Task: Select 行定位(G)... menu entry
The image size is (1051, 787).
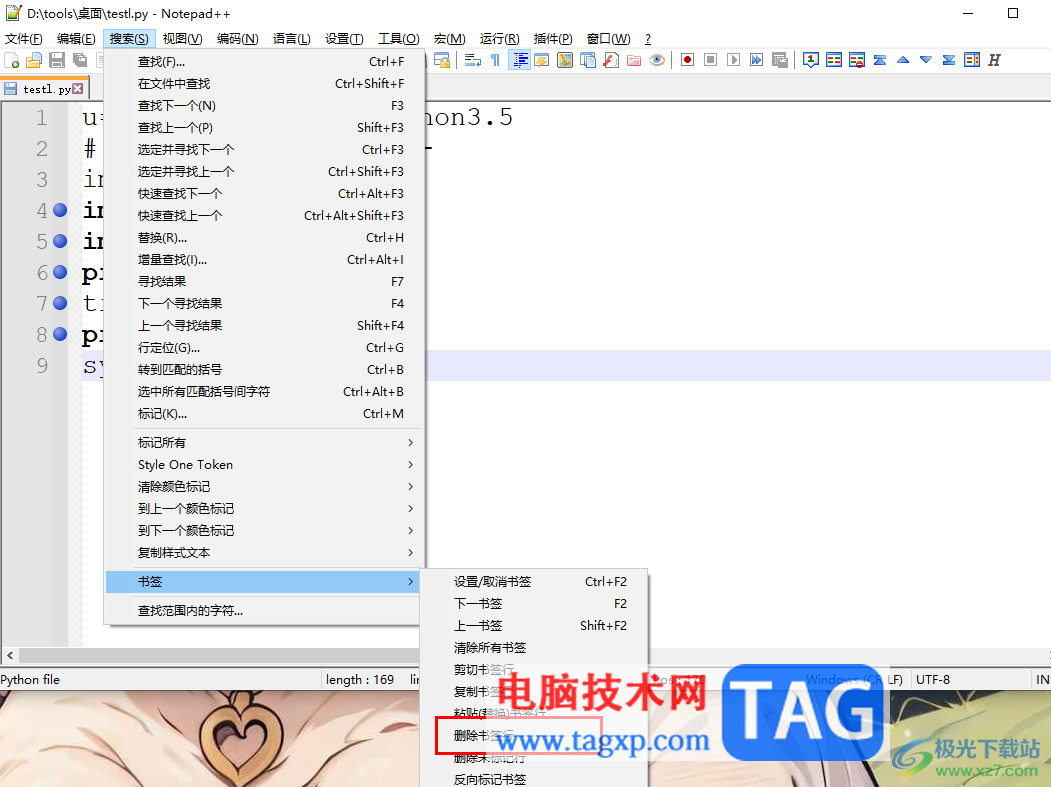Action: point(263,348)
